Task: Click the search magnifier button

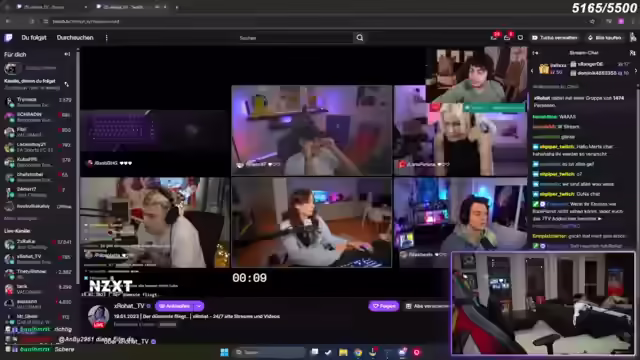Action: 360,38
